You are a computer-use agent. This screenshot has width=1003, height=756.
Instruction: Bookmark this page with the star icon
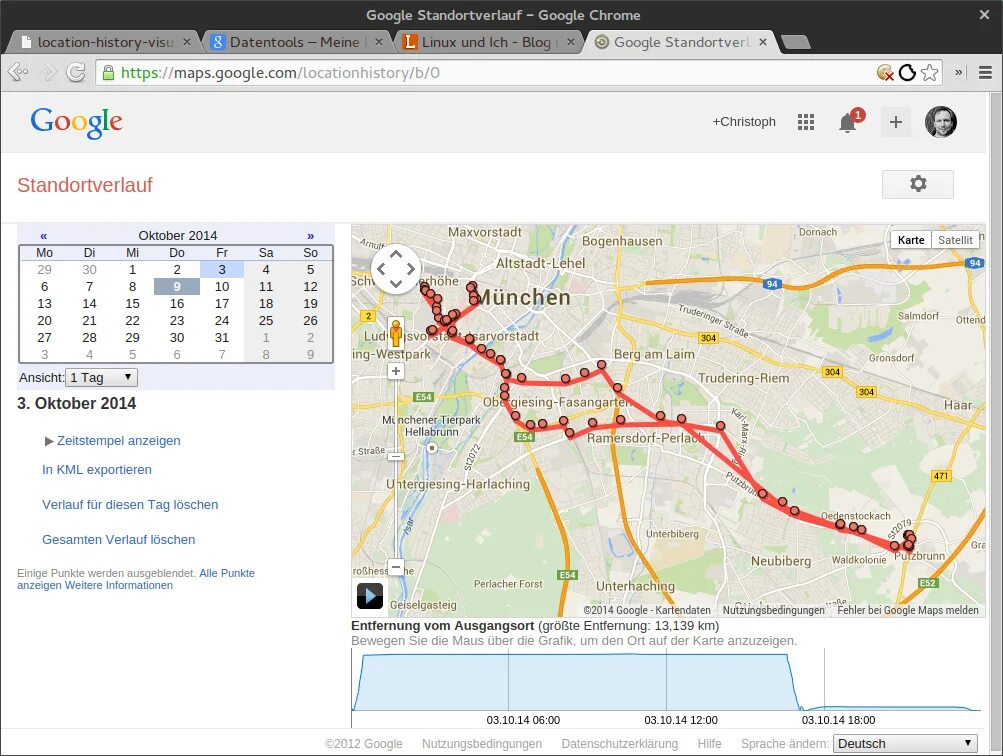pos(929,72)
